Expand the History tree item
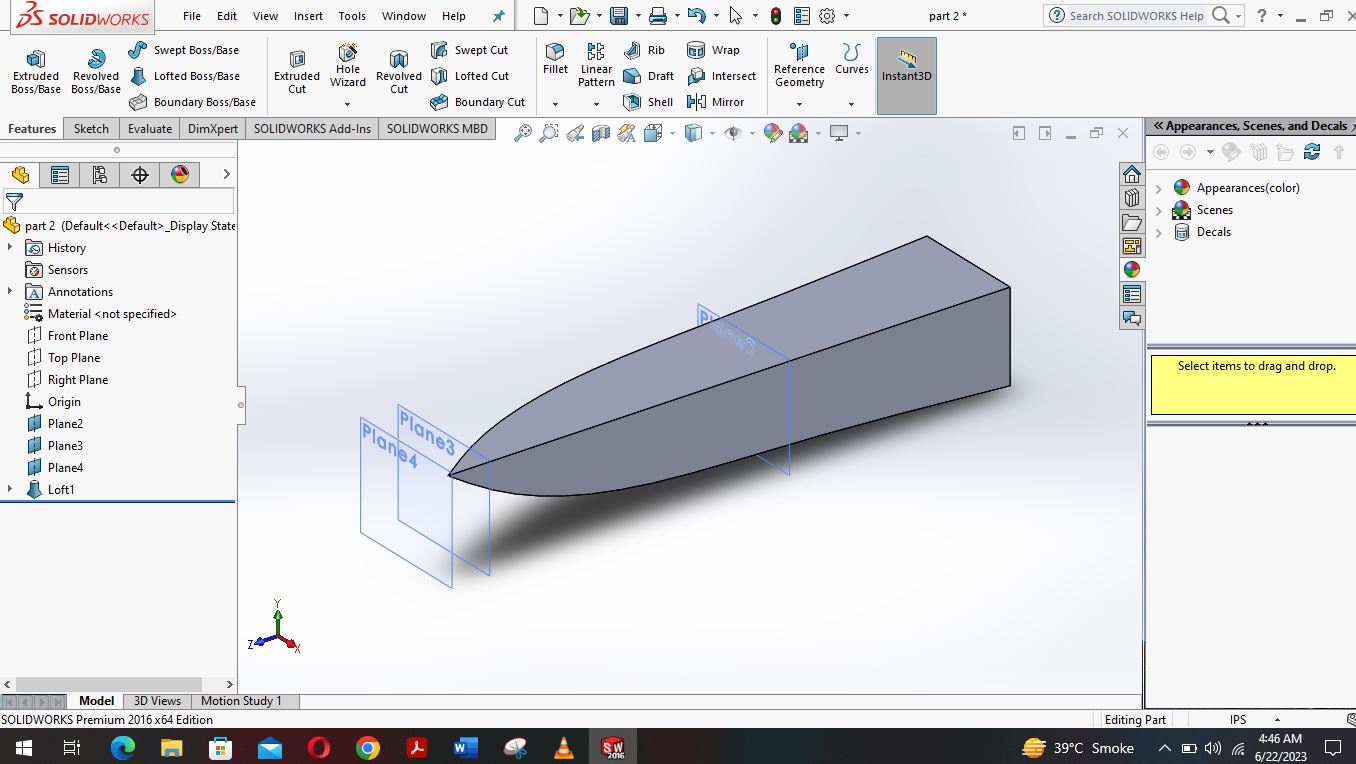 click(10, 248)
